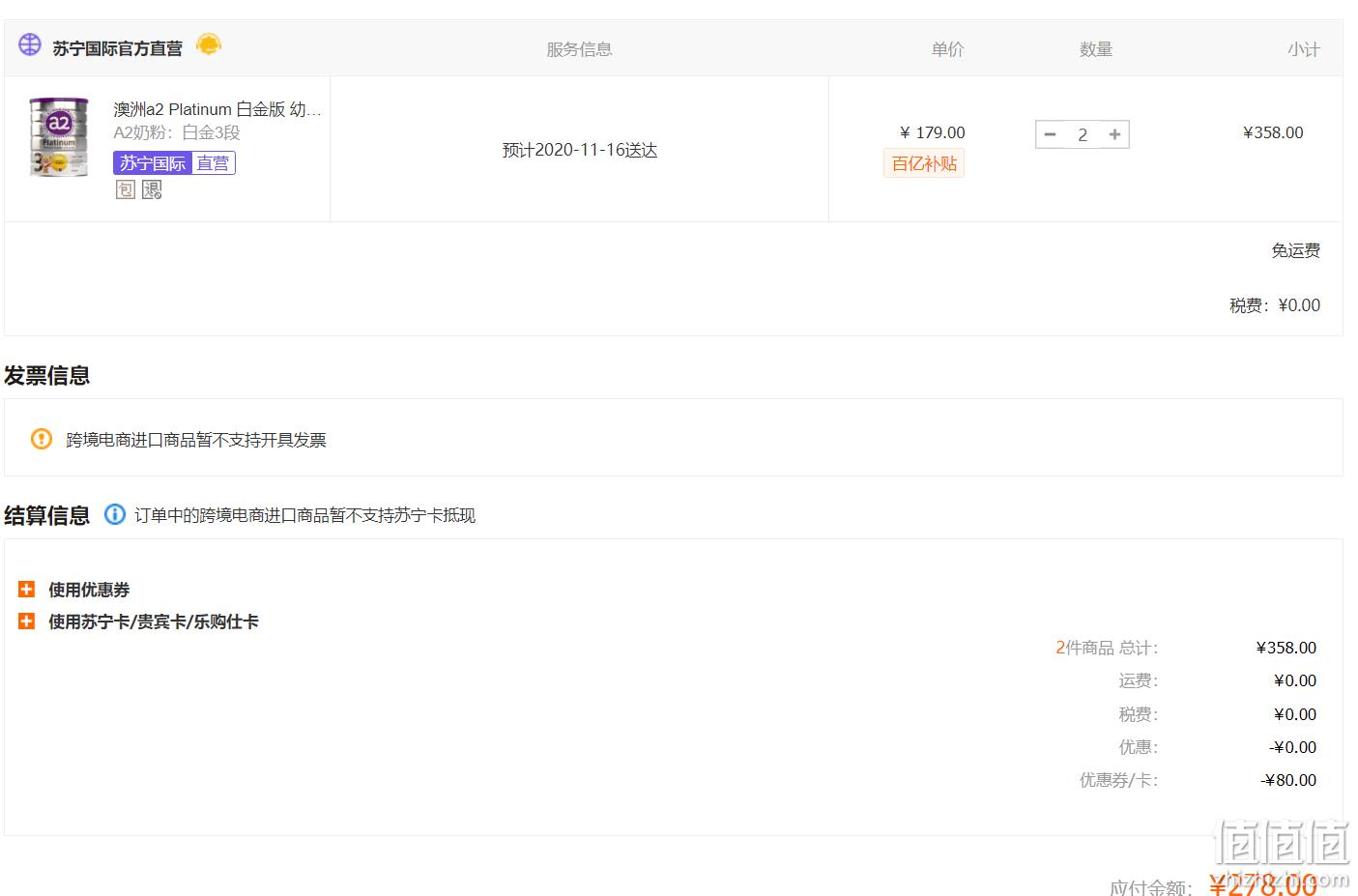Click the A2奶粉: 白金3段 spec text

coord(177,132)
